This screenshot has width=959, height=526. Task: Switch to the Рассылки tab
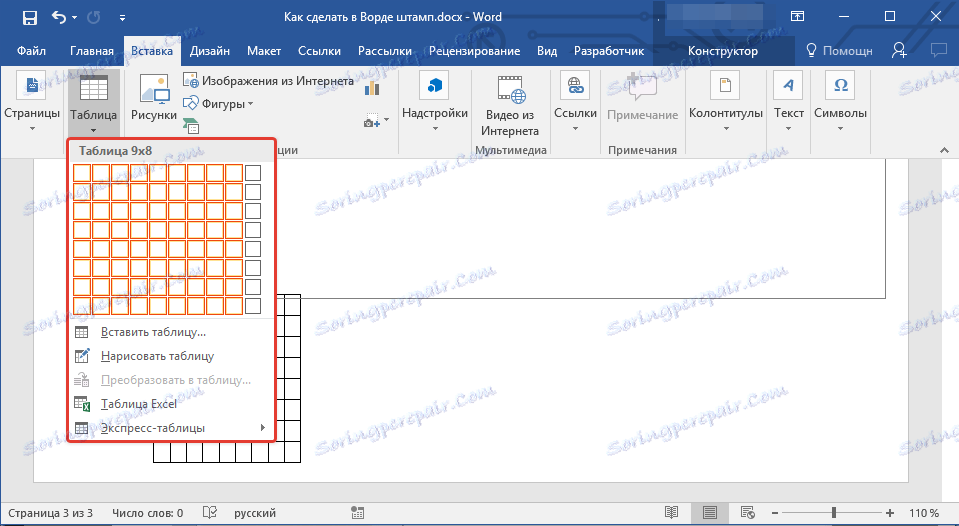tap(385, 51)
